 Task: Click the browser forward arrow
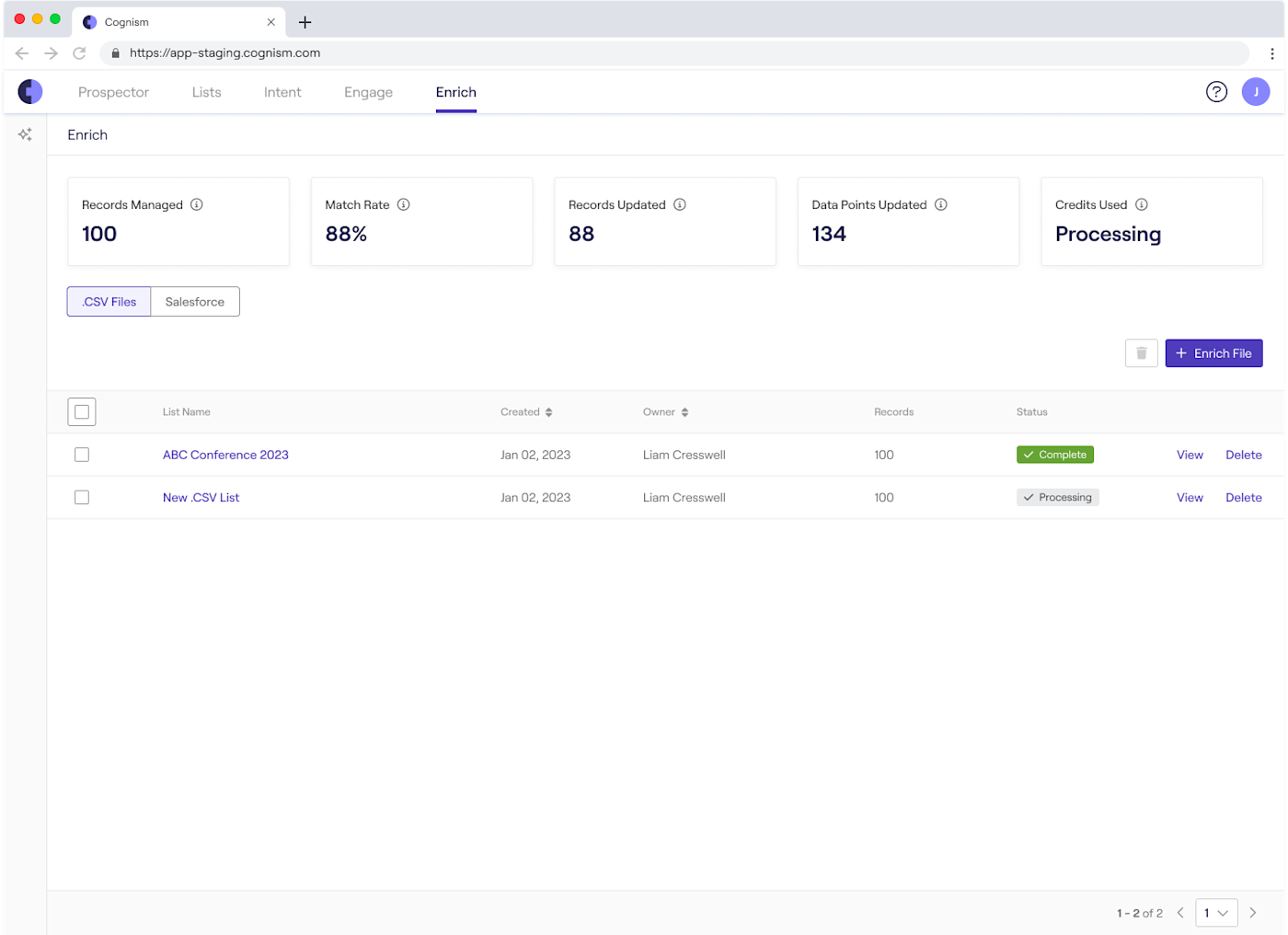51,53
